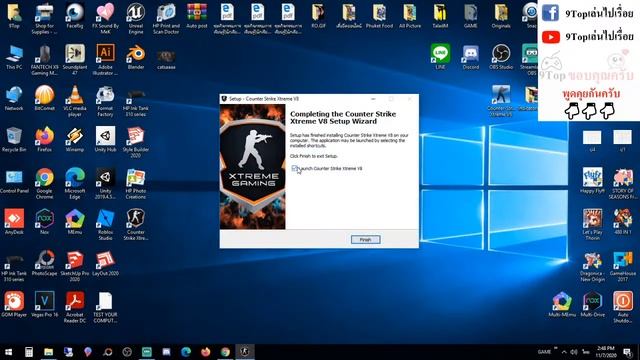Select the Control Panel desktop icon
Screen dimensions: 640x360
pos(14,181)
